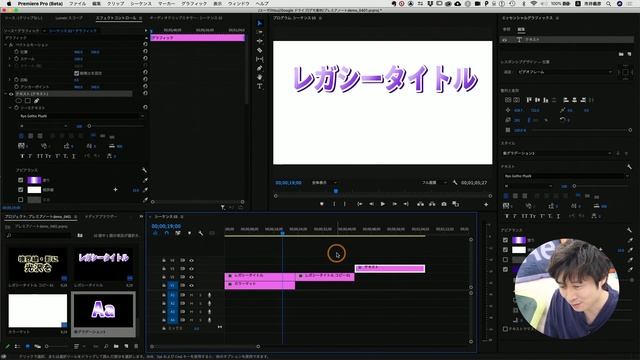Select the Selection tool arrow in the toolbar
Screen dimensions: 640x360
pyautogui.click(x=260, y=23)
